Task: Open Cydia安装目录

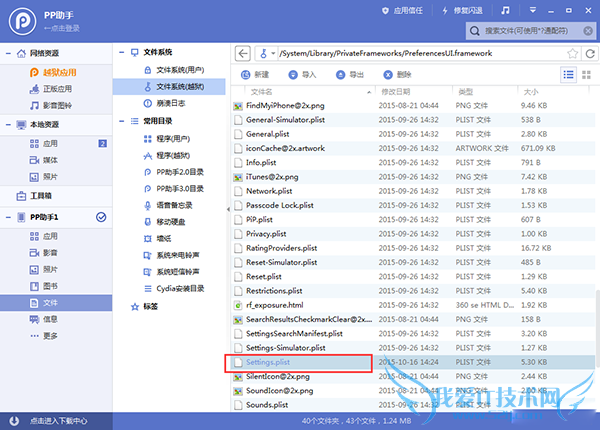Action: point(174,288)
